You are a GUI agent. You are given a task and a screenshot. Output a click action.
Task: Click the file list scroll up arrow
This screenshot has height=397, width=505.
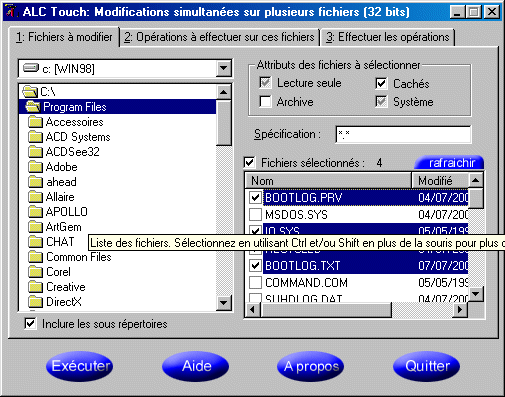tap(476, 180)
